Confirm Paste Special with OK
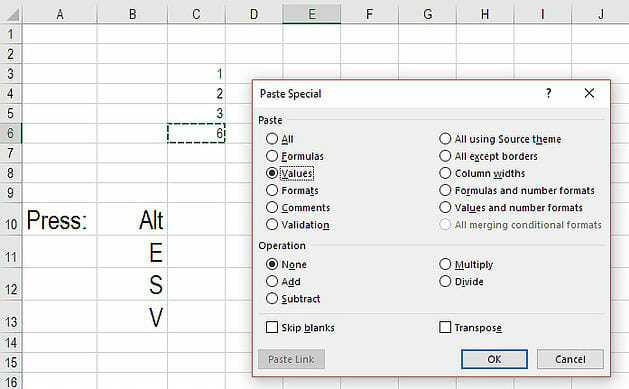Viewport: 629px width, 389px height. [494, 359]
